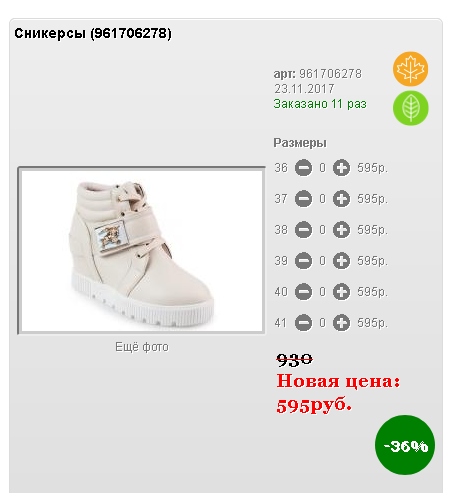Click the orange maple leaf season icon

(x=410, y=69)
